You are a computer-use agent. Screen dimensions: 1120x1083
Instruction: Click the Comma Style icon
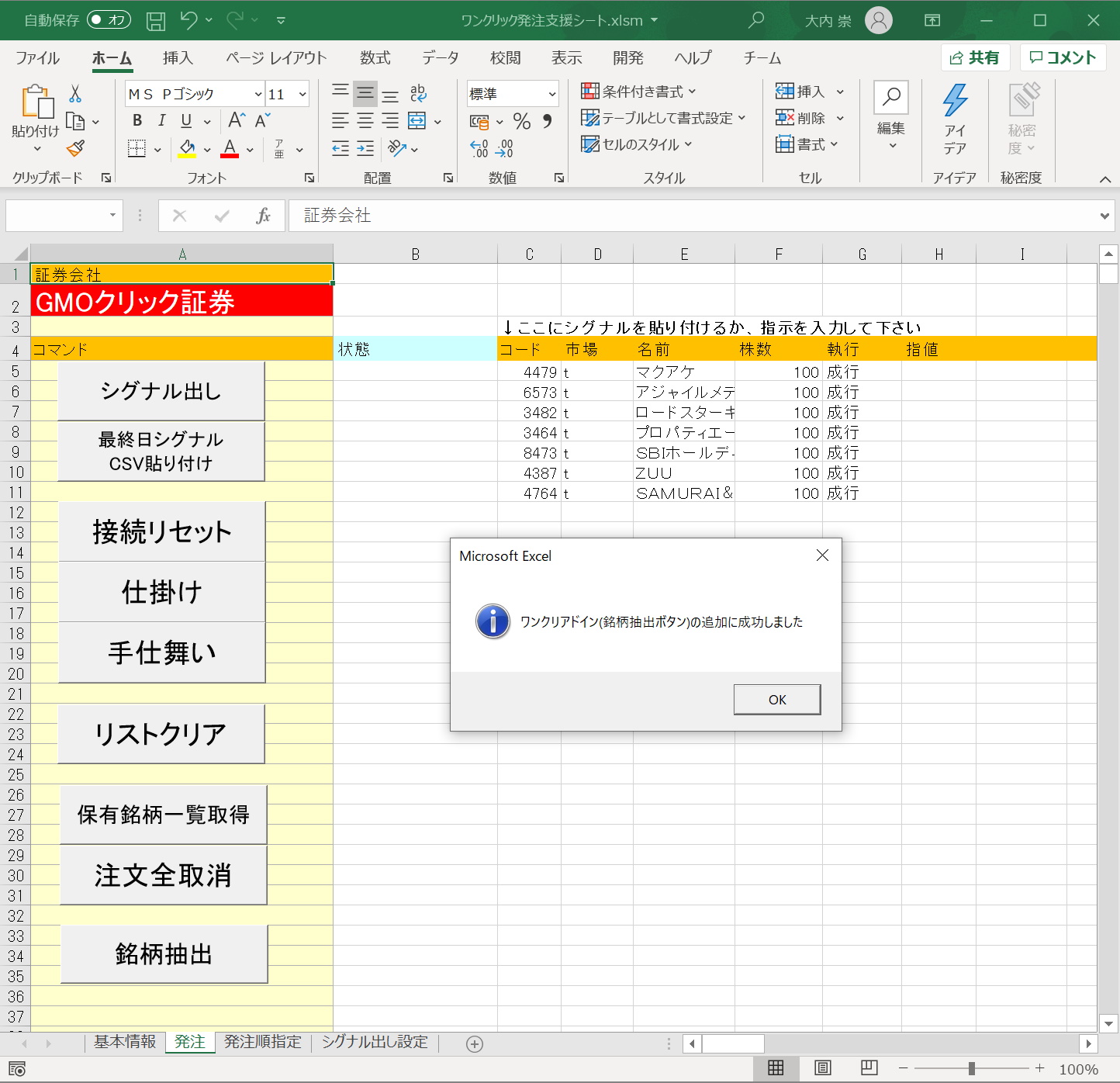coord(547,121)
